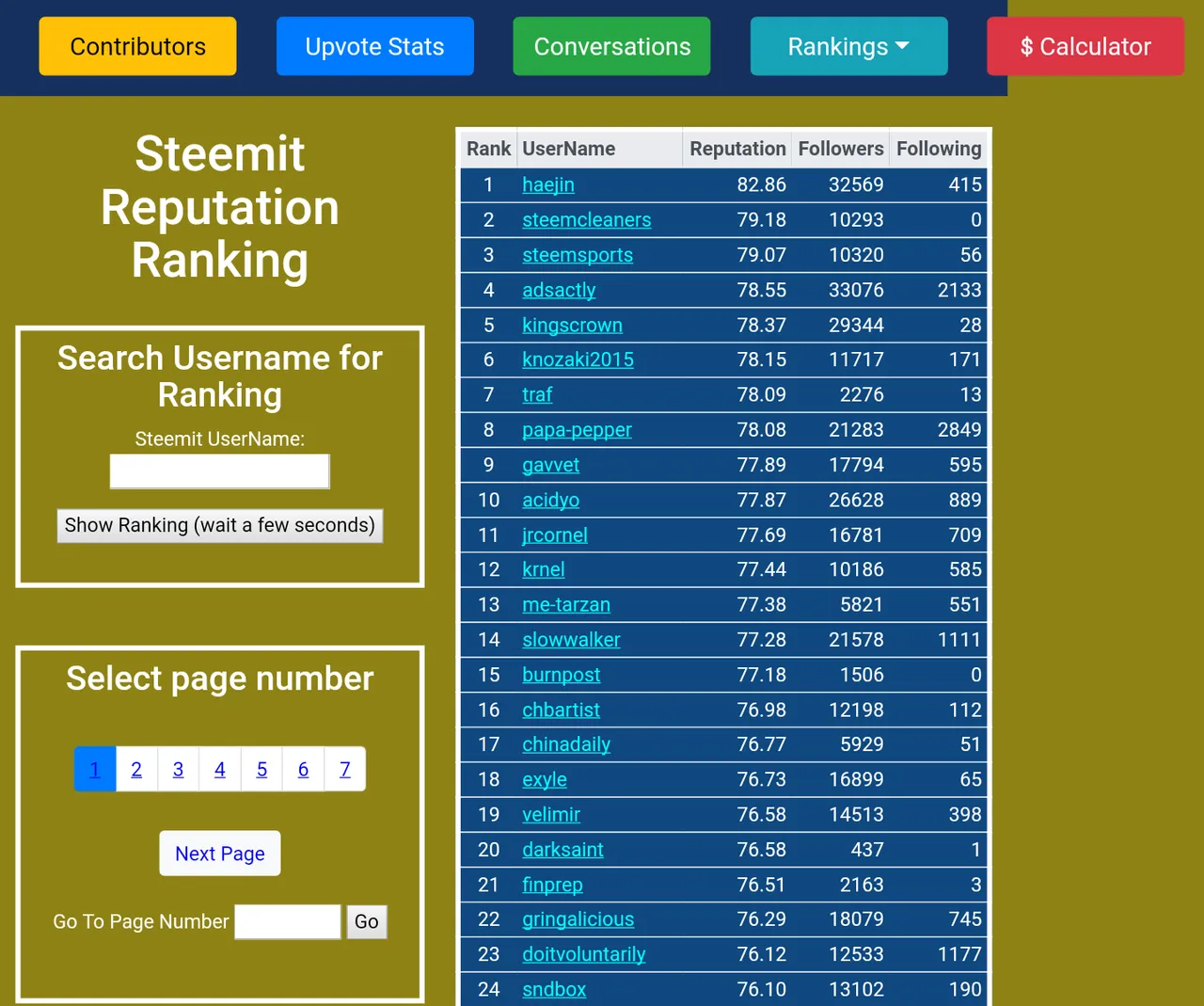
Task: Click papa-pepper's following count 2849
Action: point(959,430)
